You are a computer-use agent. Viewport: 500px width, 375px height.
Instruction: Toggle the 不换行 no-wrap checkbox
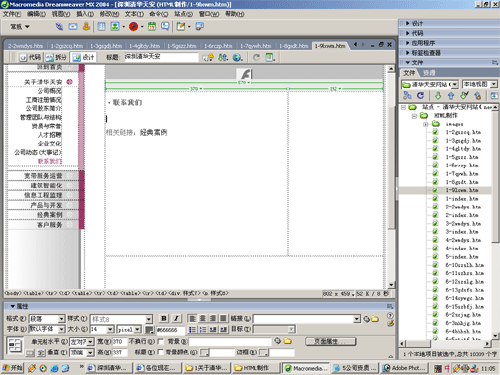(x=161, y=341)
